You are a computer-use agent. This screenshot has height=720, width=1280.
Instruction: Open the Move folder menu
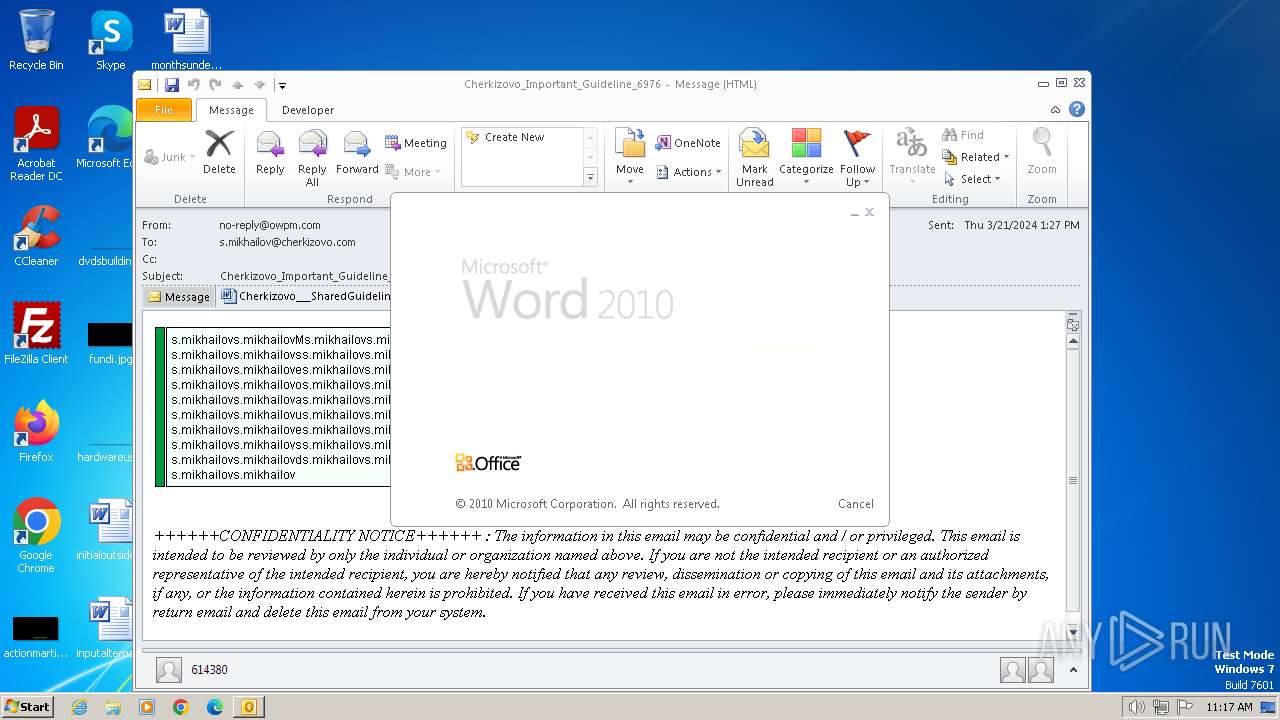(630, 157)
